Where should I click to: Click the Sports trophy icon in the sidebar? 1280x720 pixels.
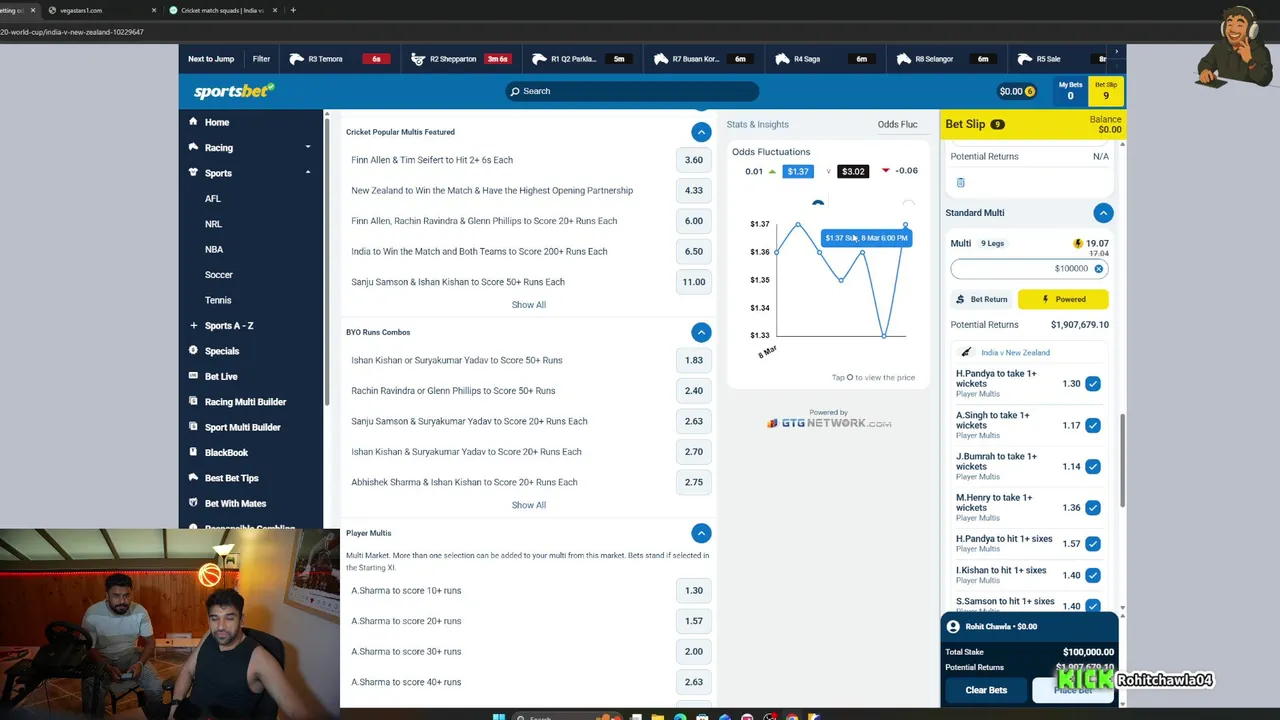(x=194, y=173)
